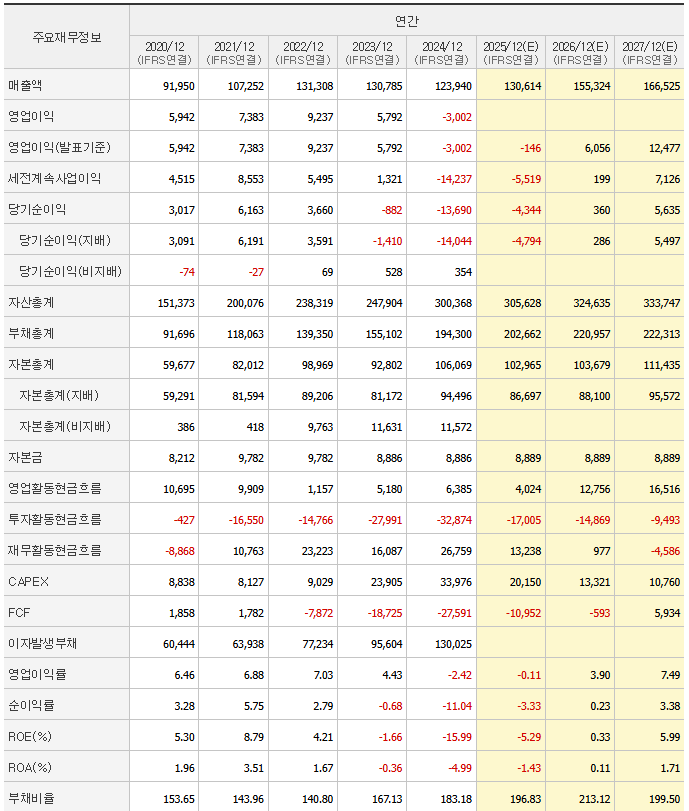Select the 재무활동현금흐름 row label
The width and height of the screenshot is (689, 811).
click(54, 551)
